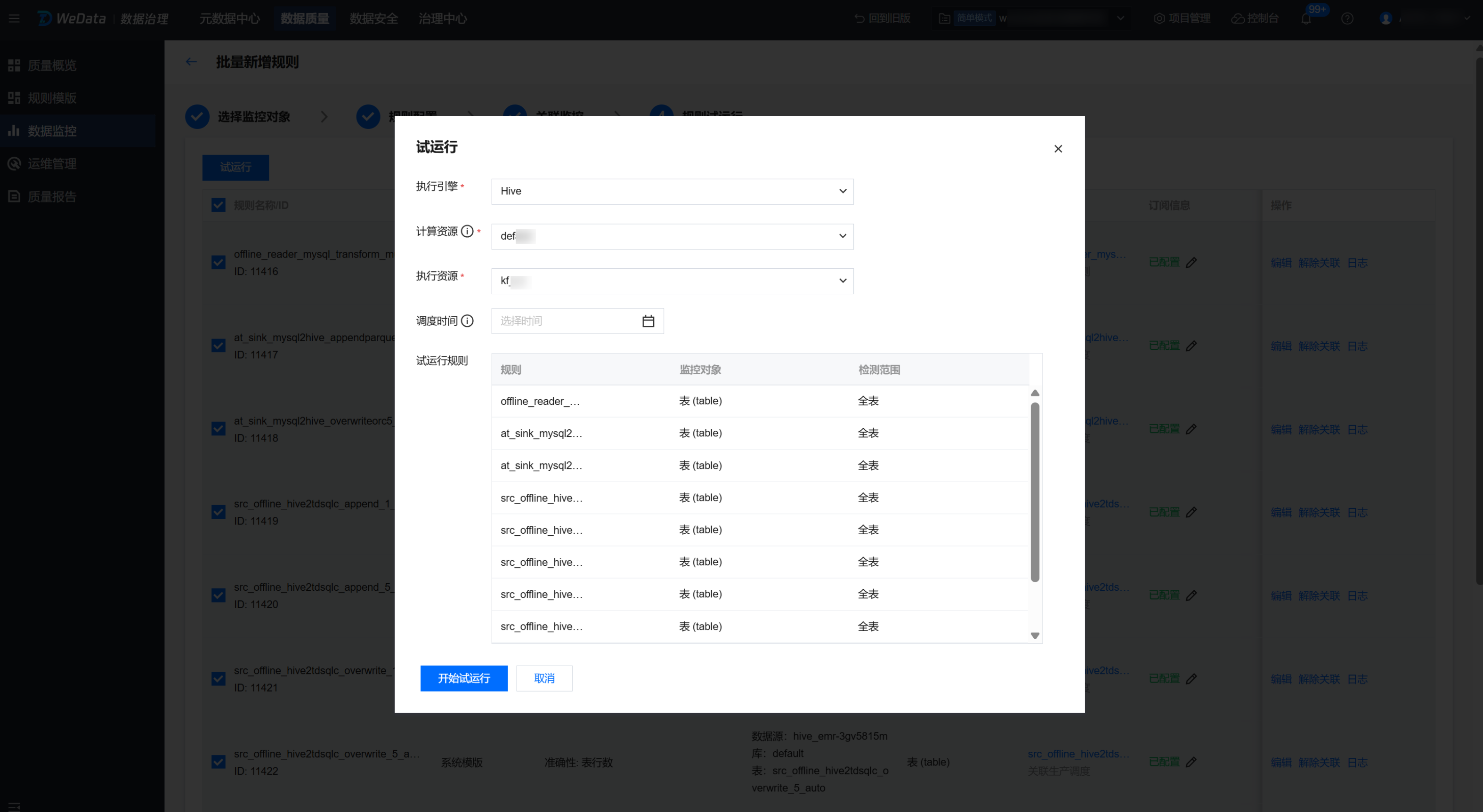Edit subscription pencil for rule 11416

point(1191,262)
